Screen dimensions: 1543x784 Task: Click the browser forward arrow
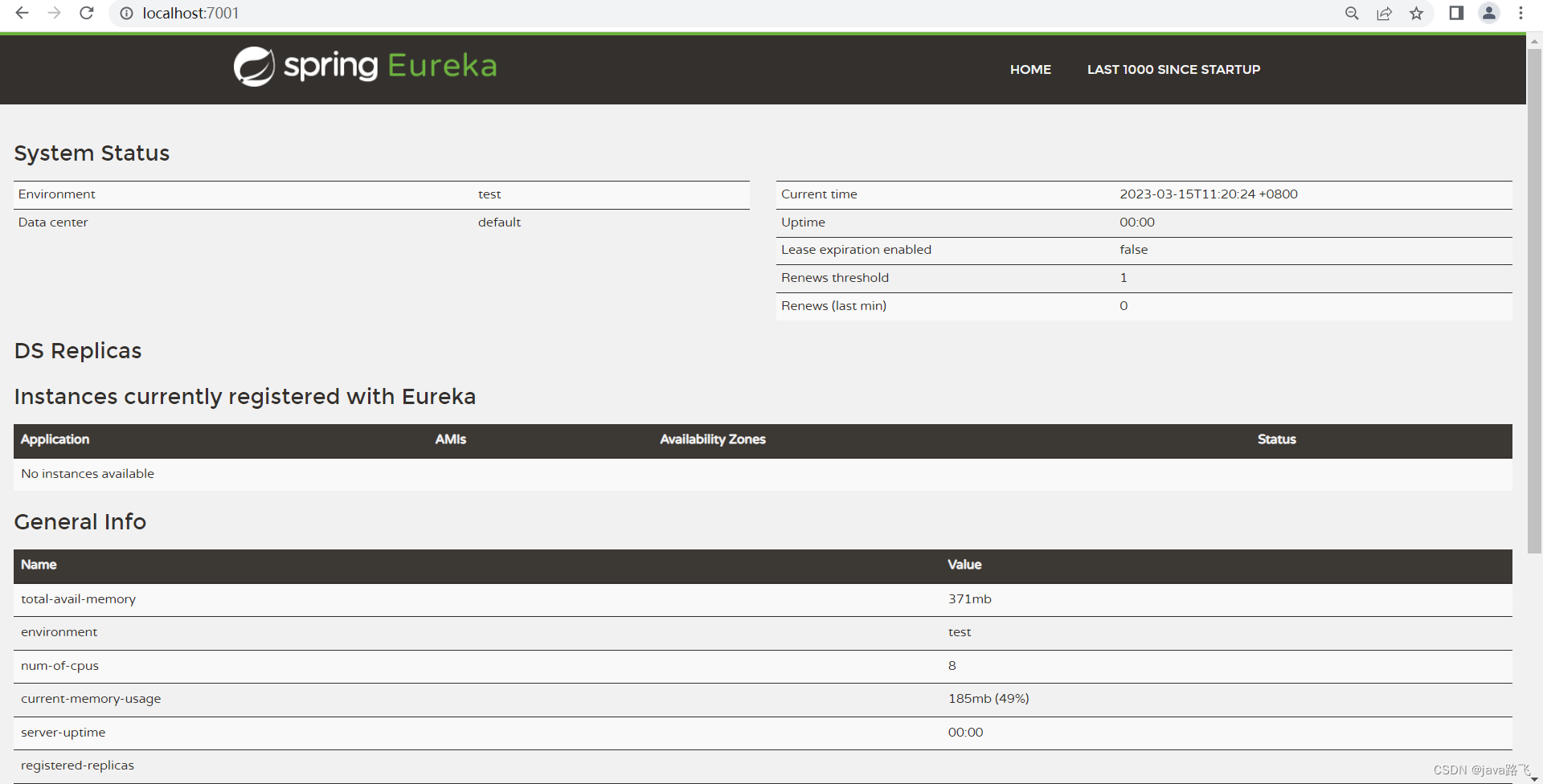point(54,13)
